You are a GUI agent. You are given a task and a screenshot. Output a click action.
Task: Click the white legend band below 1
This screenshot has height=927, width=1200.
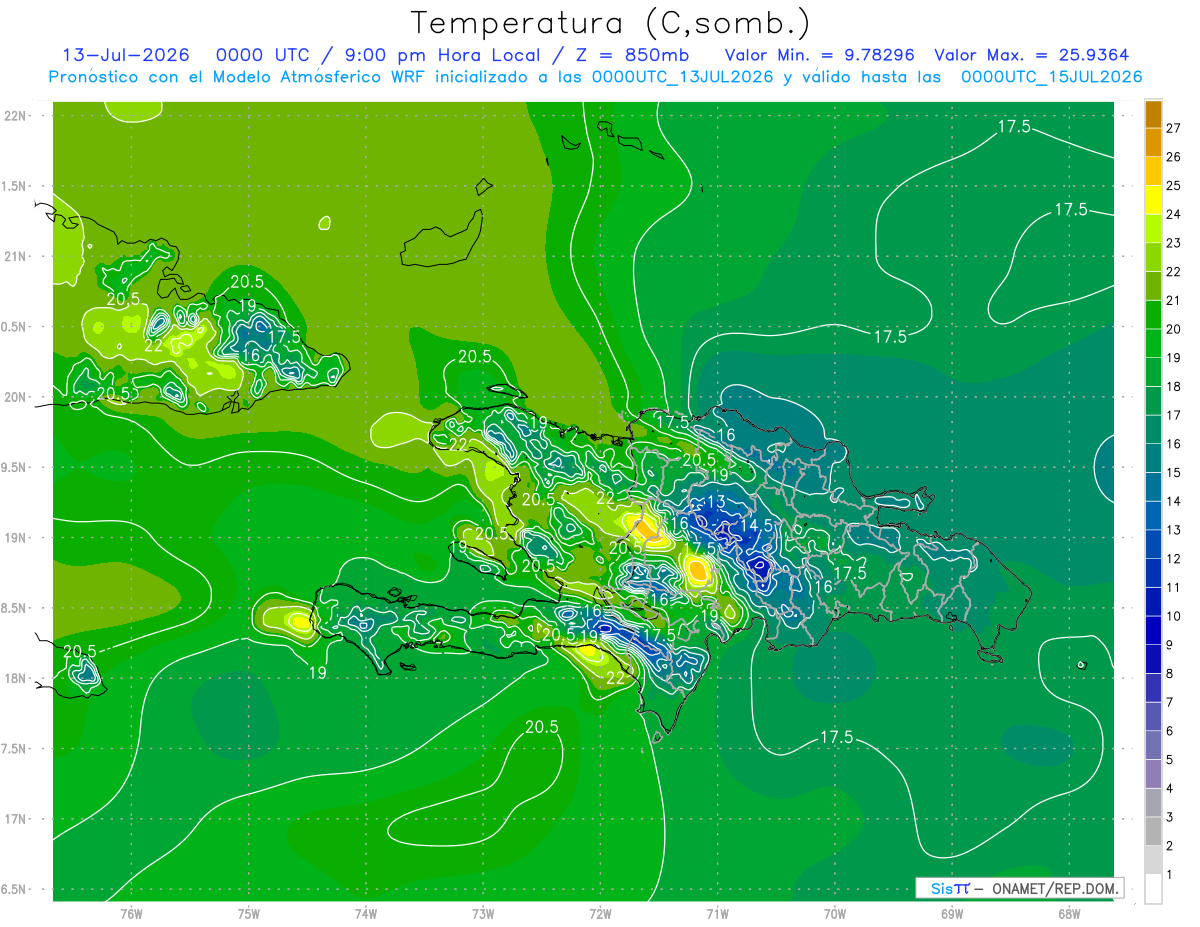pos(1153,889)
